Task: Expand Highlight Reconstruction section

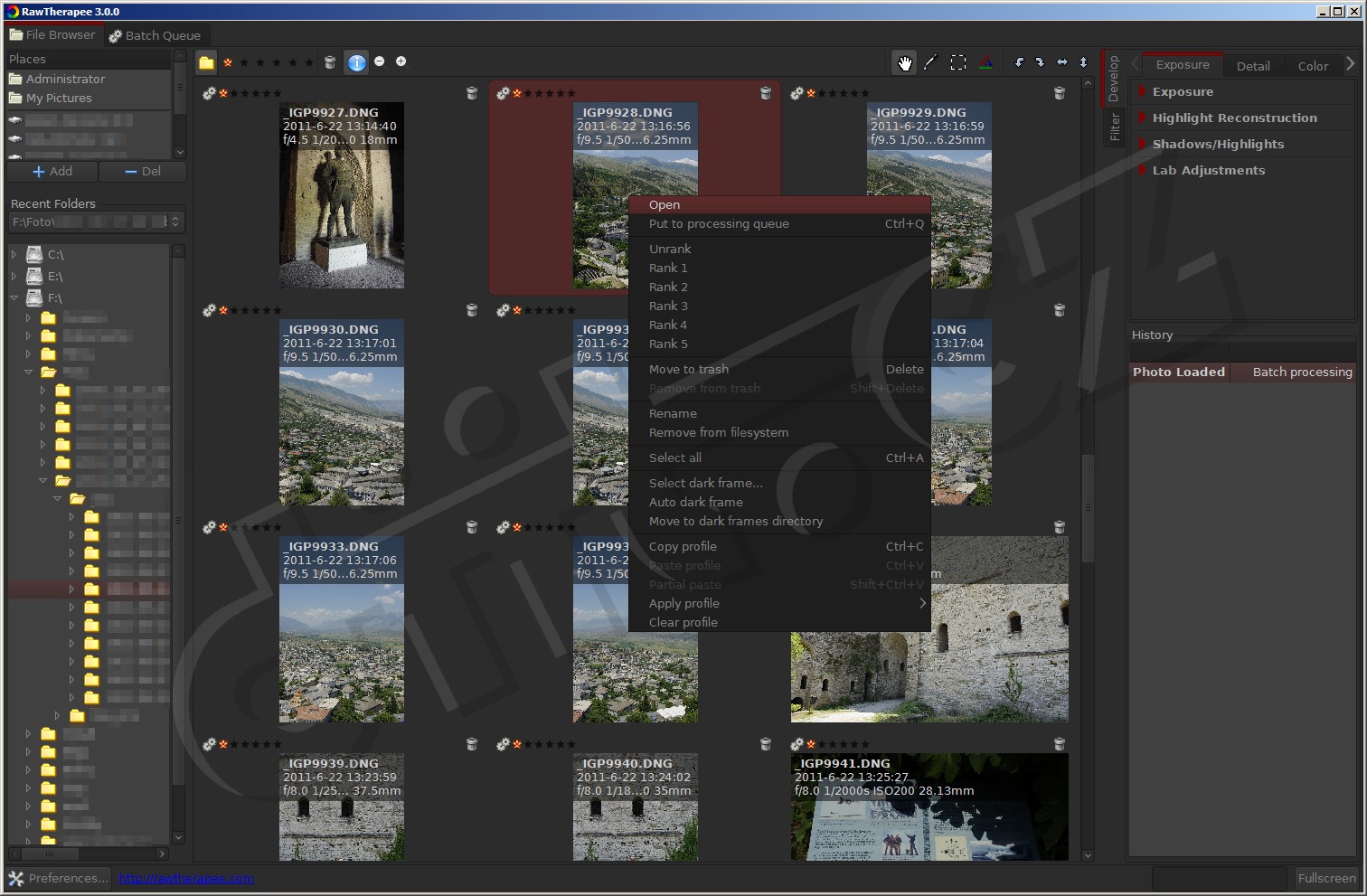Action: (x=1143, y=118)
